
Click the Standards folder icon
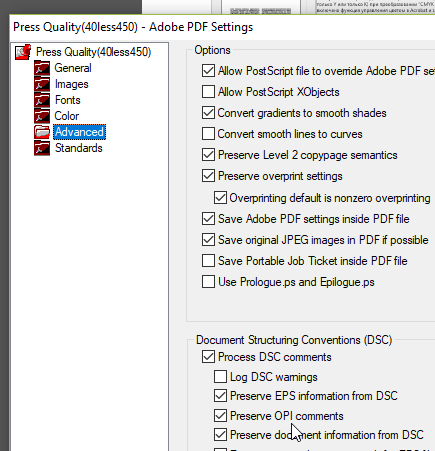tap(42, 148)
